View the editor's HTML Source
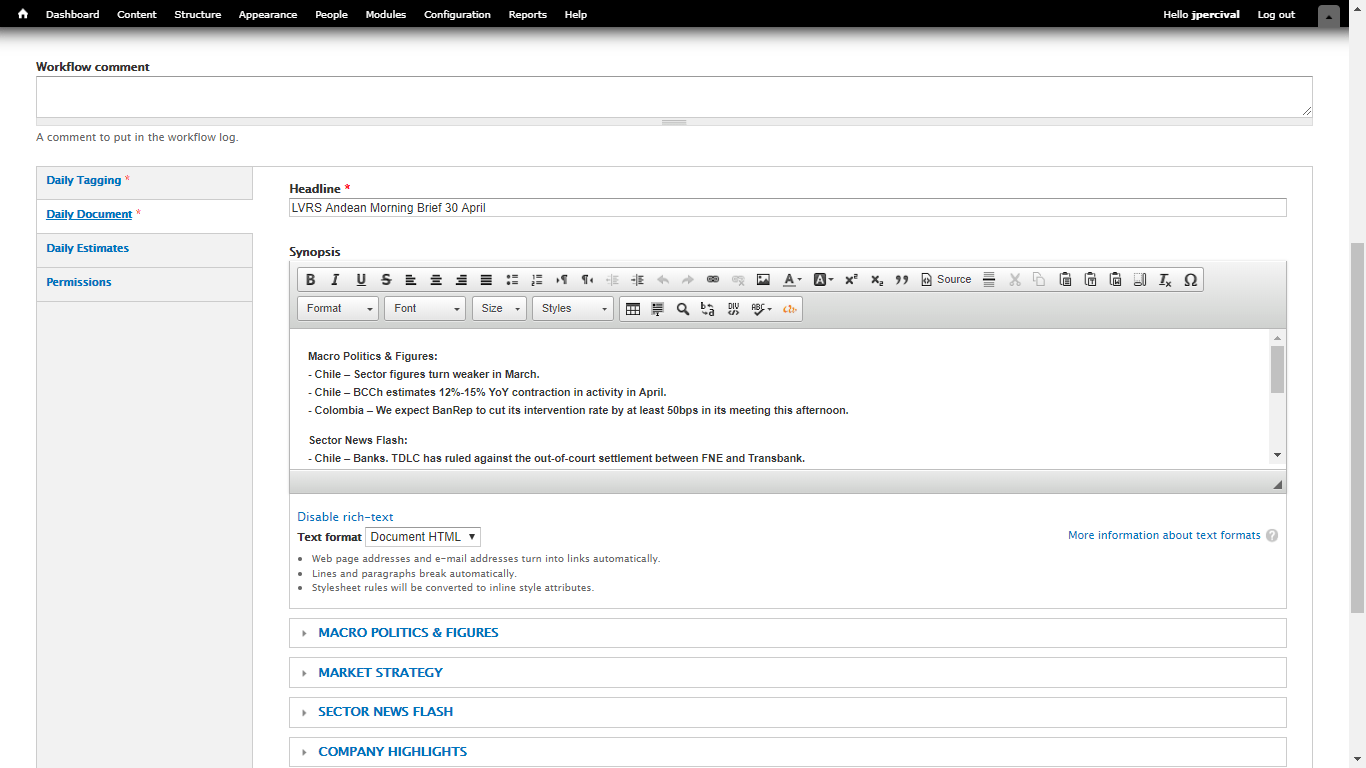This screenshot has height=768, width=1366. (x=946, y=280)
